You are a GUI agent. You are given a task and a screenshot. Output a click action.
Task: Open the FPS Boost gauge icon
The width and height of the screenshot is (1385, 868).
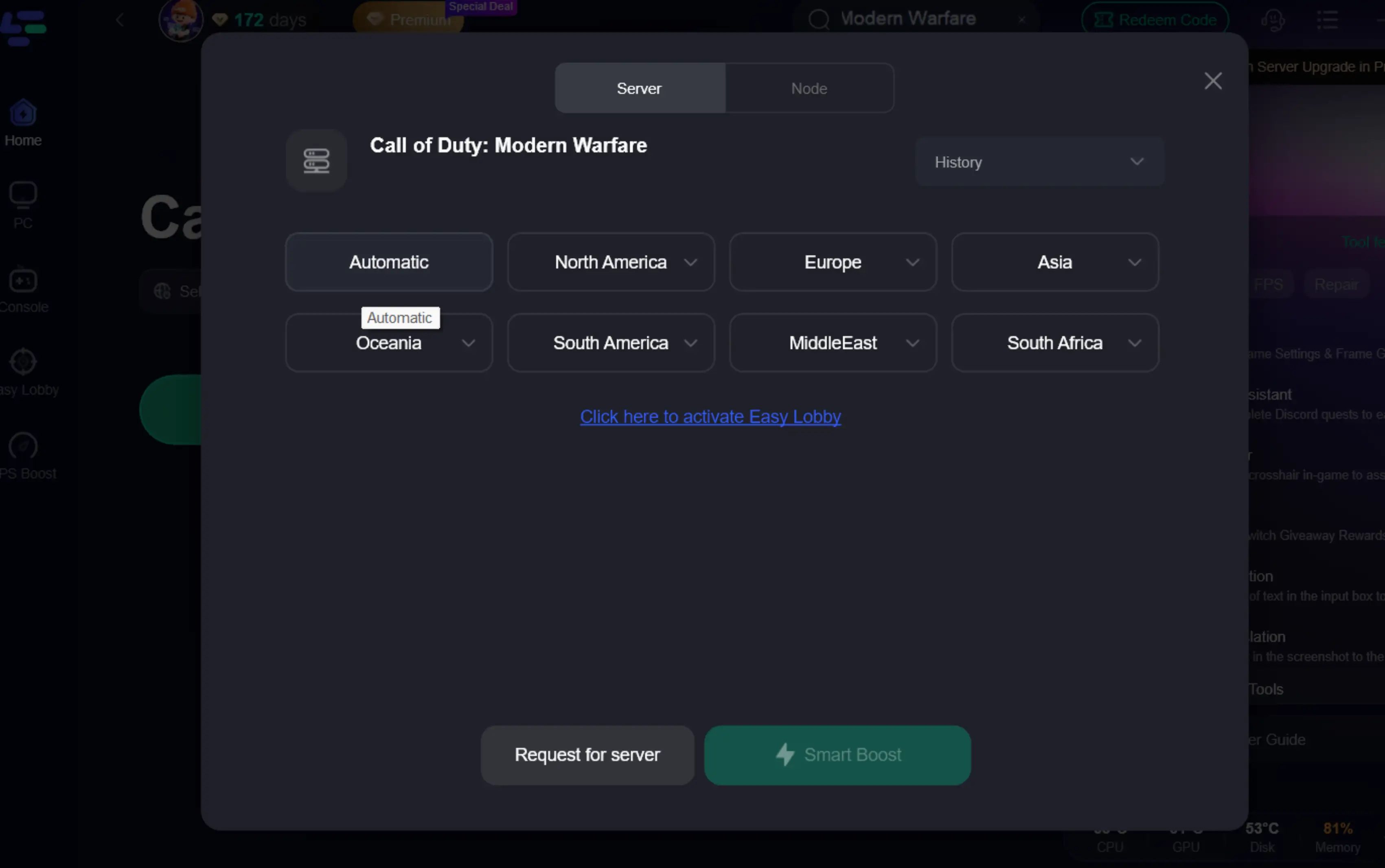pos(23,446)
